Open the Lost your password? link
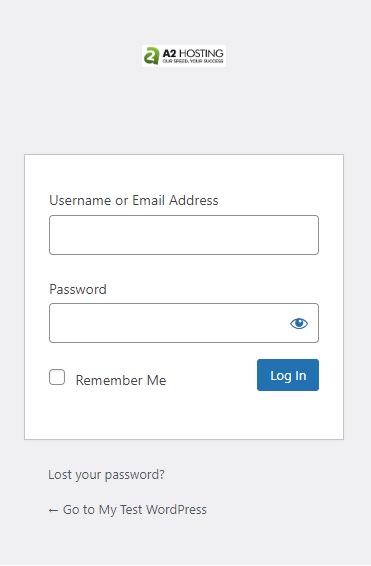 [106, 475]
